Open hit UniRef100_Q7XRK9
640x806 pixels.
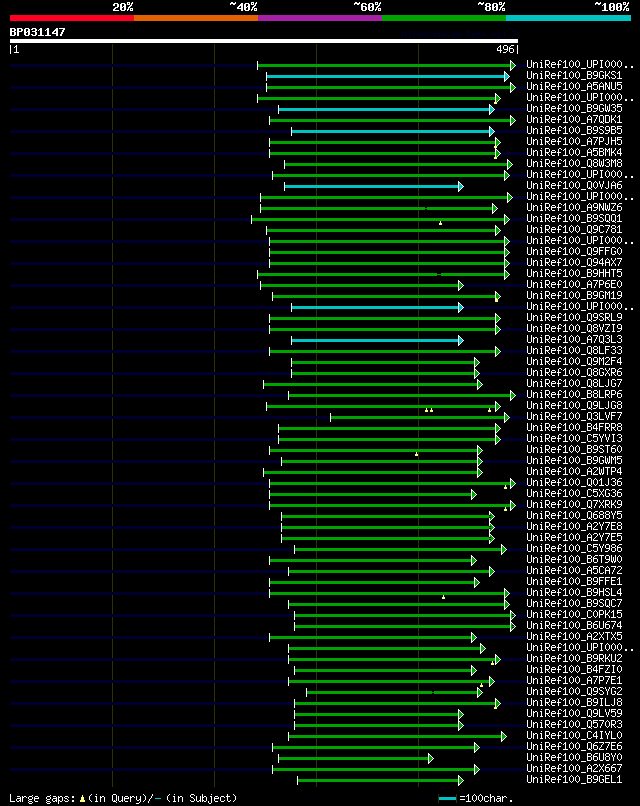pyautogui.click(x=574, y=504)
